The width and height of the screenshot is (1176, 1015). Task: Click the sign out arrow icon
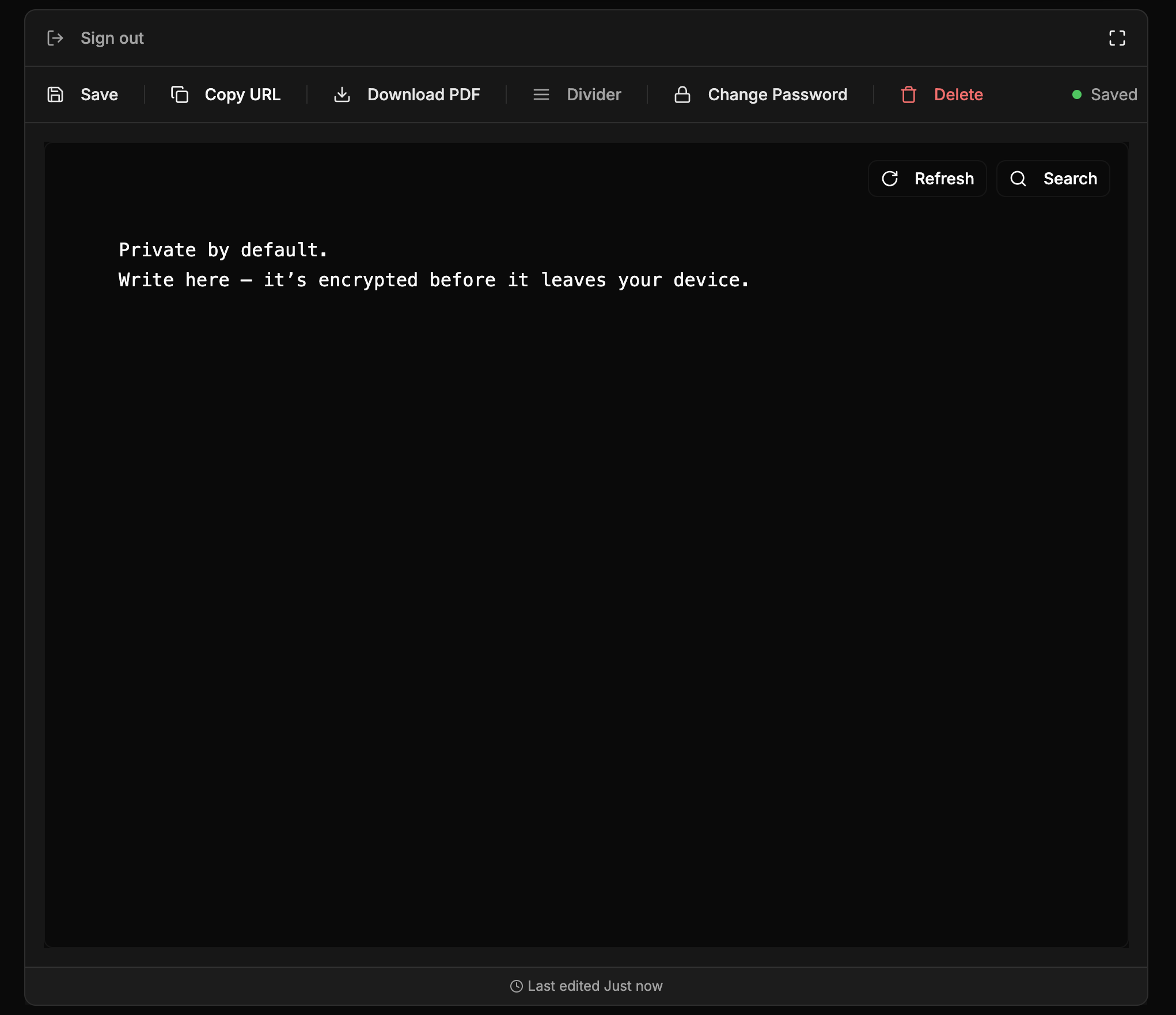click(55, 38)
